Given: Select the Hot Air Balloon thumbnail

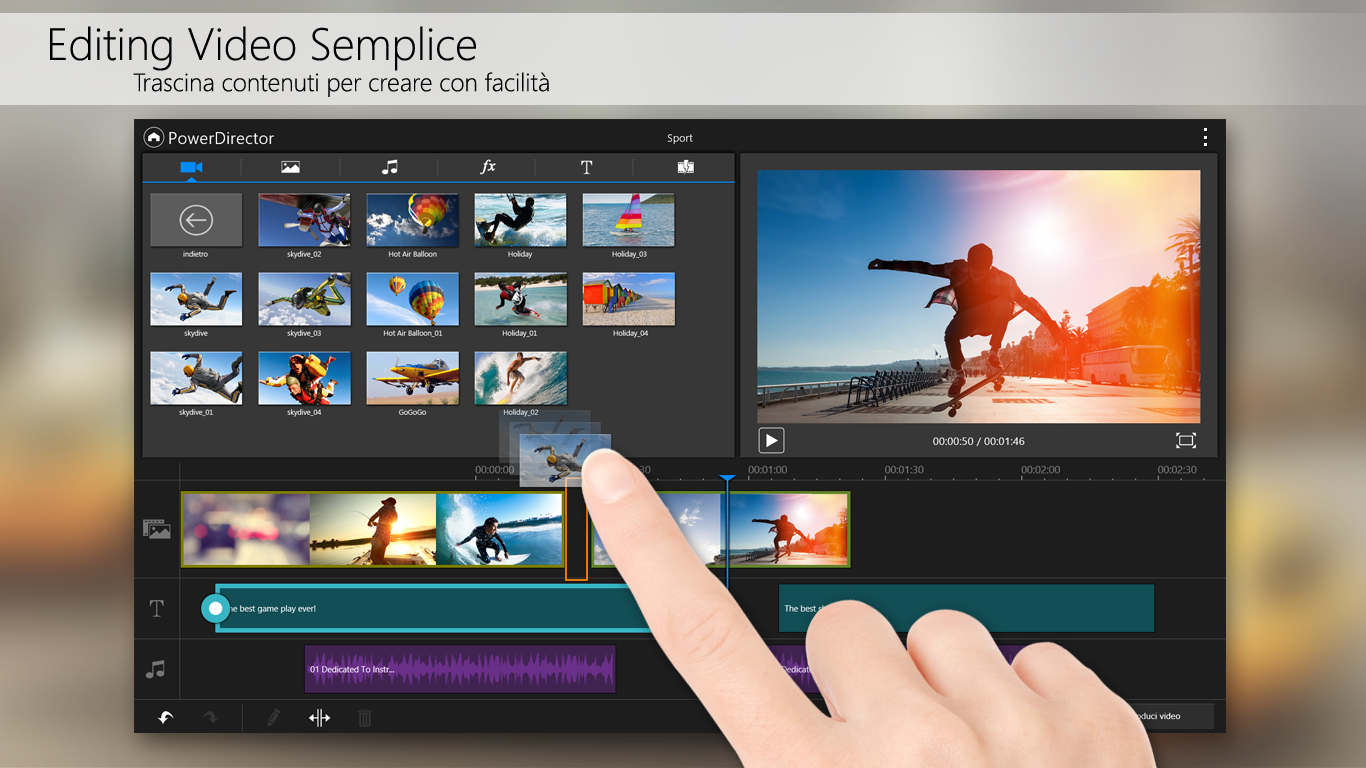Looking at the screenshot, I should 412,220.
